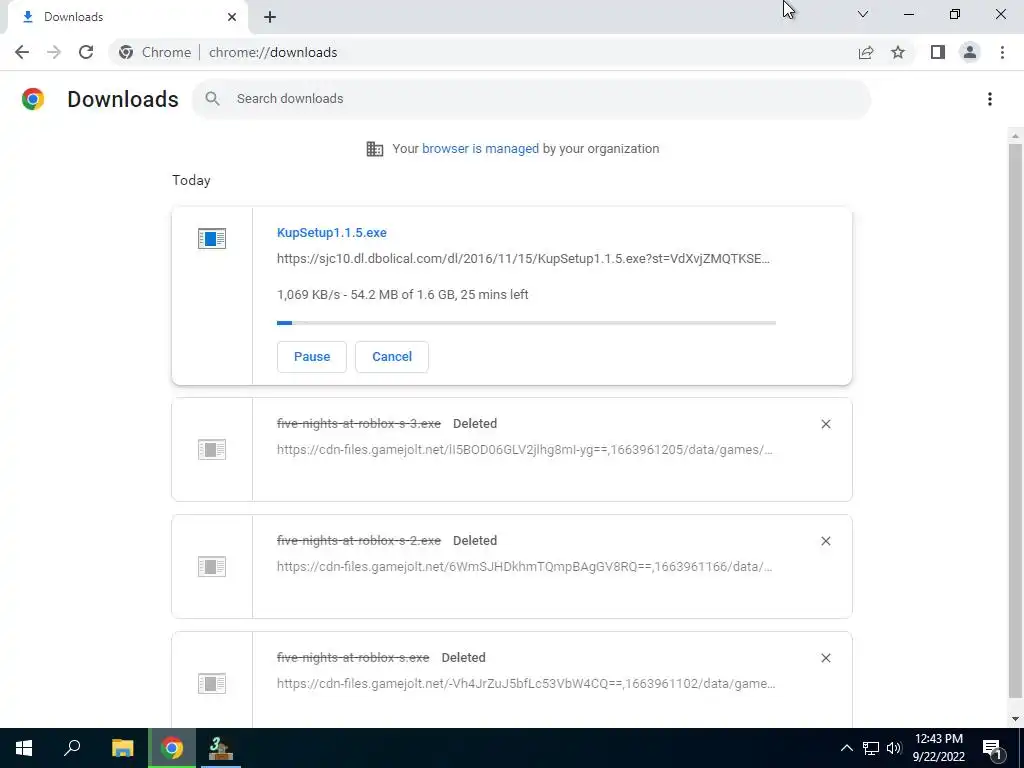The image size is (1024, 768).
Task: Reload the downloads page
Action: point(86,52)
